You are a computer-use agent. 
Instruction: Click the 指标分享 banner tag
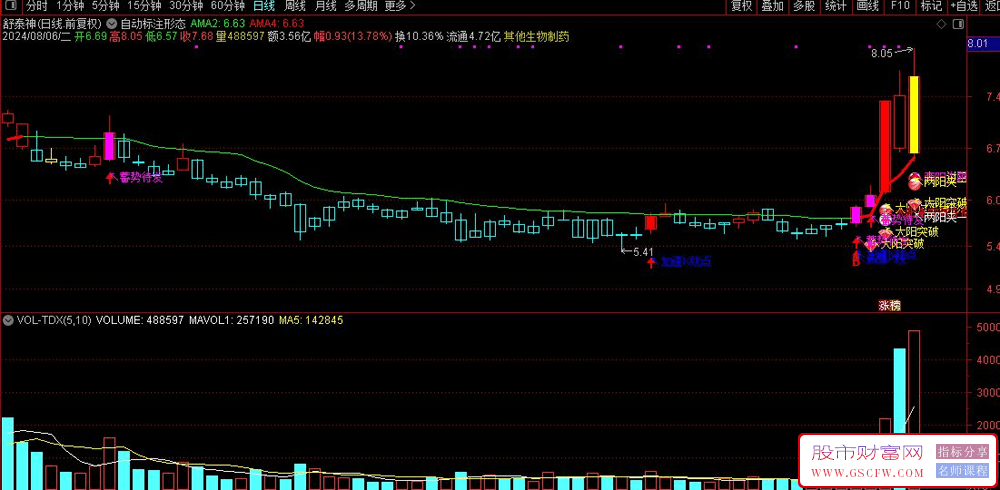tap(962, 452)
